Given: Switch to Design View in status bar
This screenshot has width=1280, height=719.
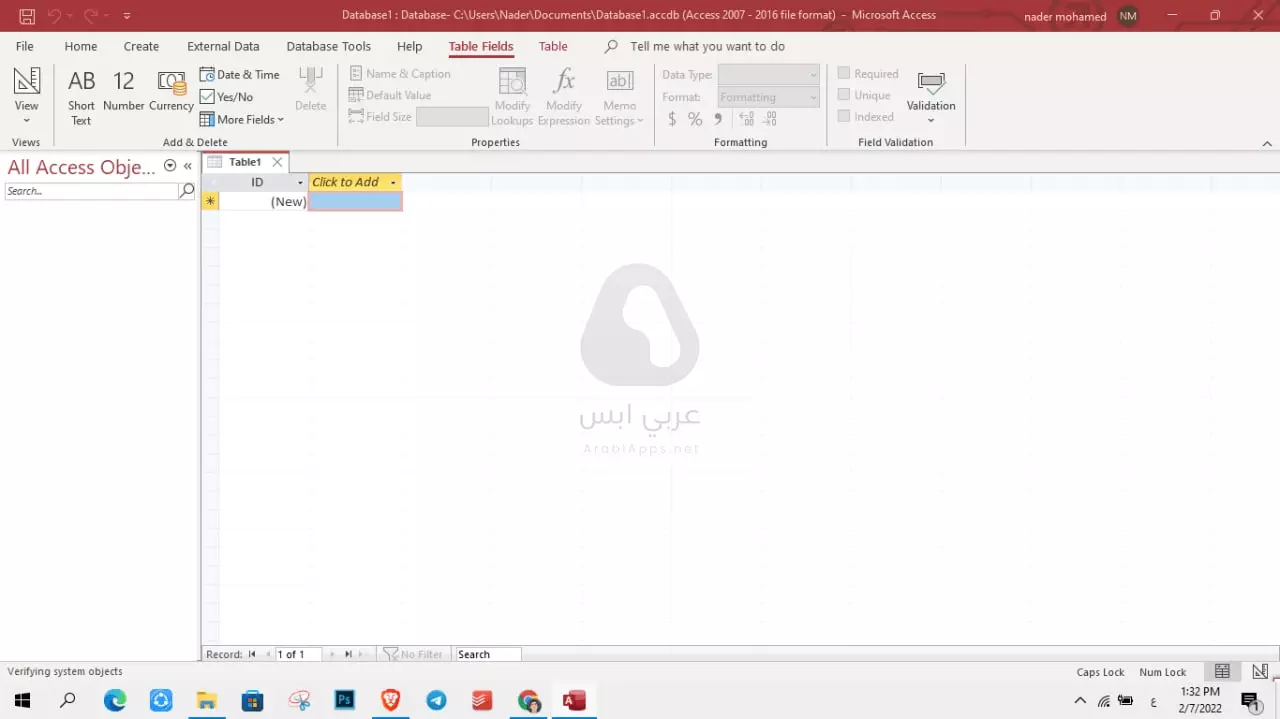Looking at the screenshot, I should (1260, 672).
